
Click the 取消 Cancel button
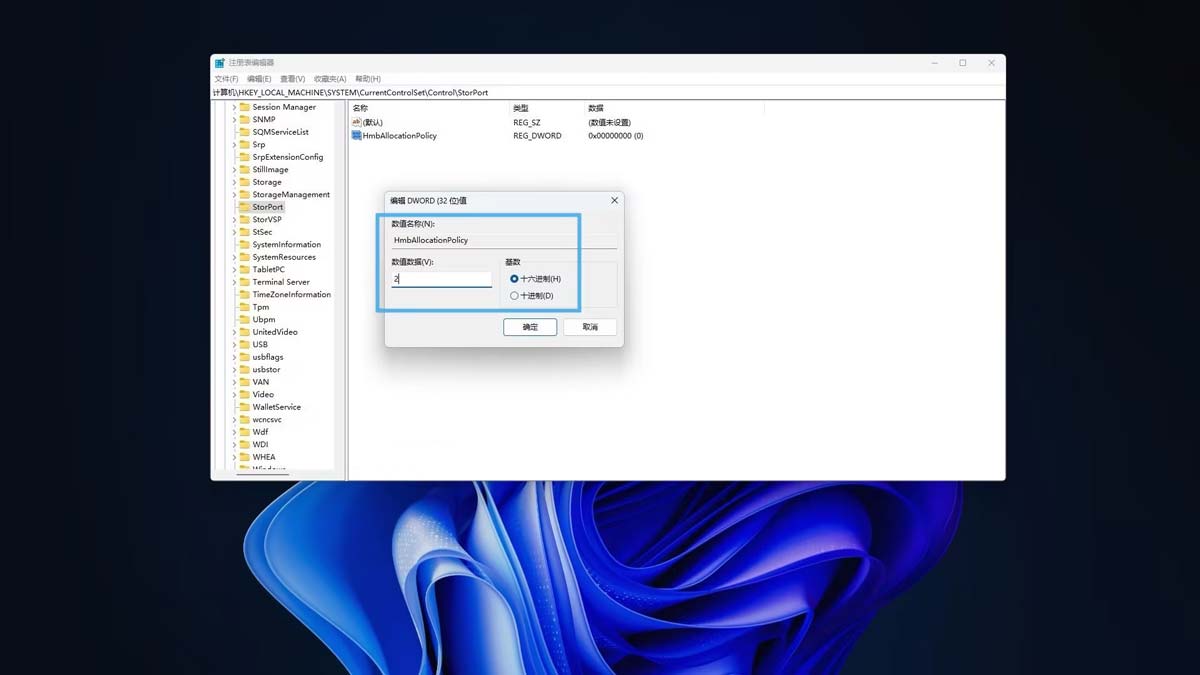(x=590, y=327)
